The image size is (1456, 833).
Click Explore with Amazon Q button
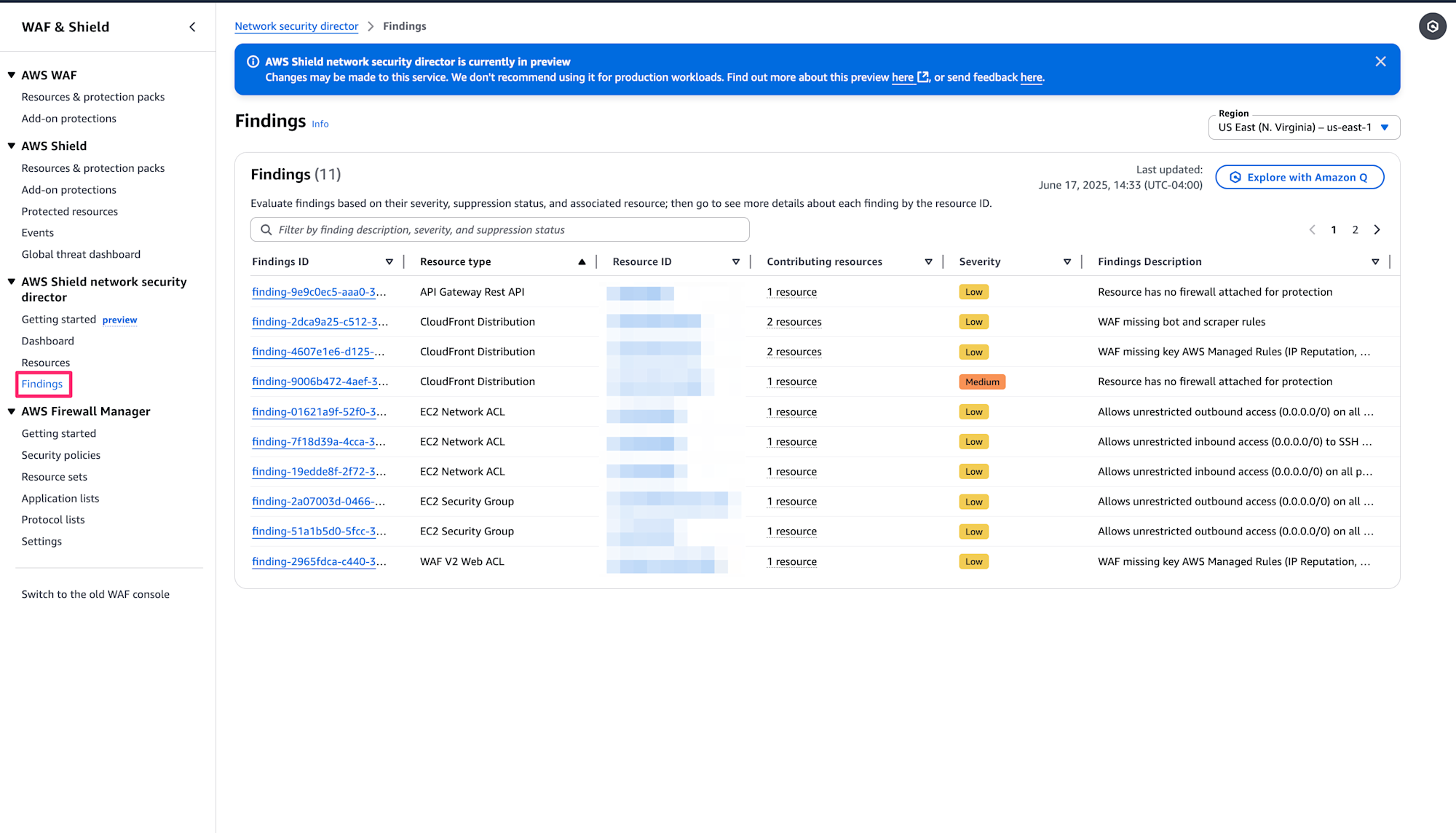pyautogui.click(x=1299, y=177)
